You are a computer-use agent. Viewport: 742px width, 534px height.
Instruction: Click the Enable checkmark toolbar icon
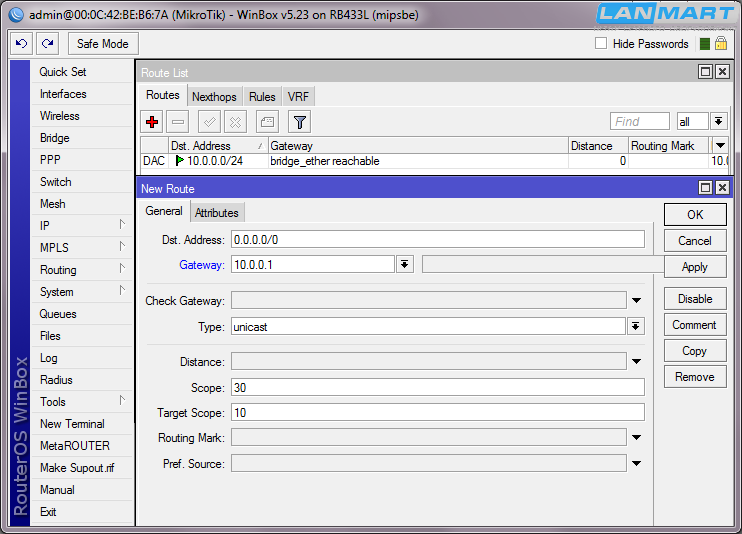click(x=210, y=122)
